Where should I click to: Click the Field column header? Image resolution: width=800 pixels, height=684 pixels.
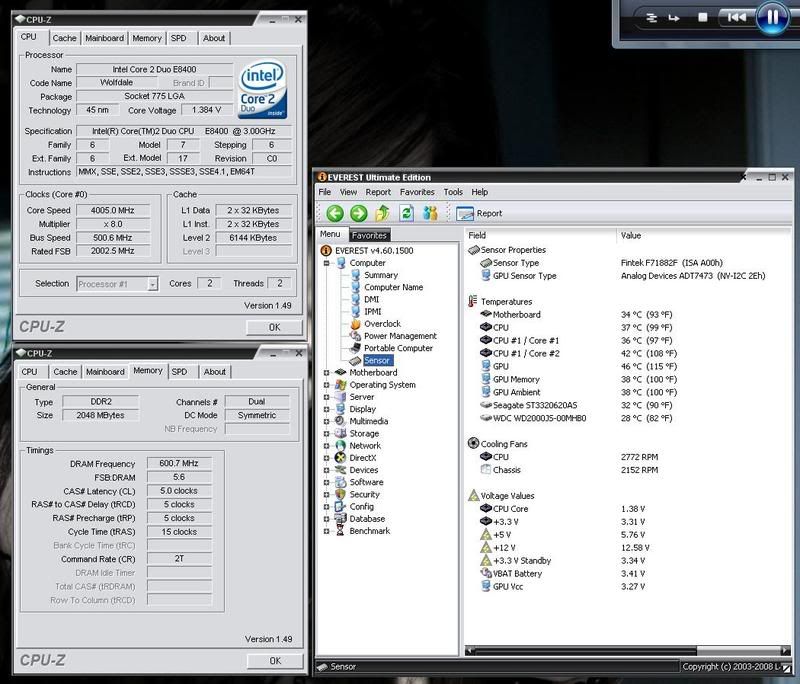(x=540, y=236)
